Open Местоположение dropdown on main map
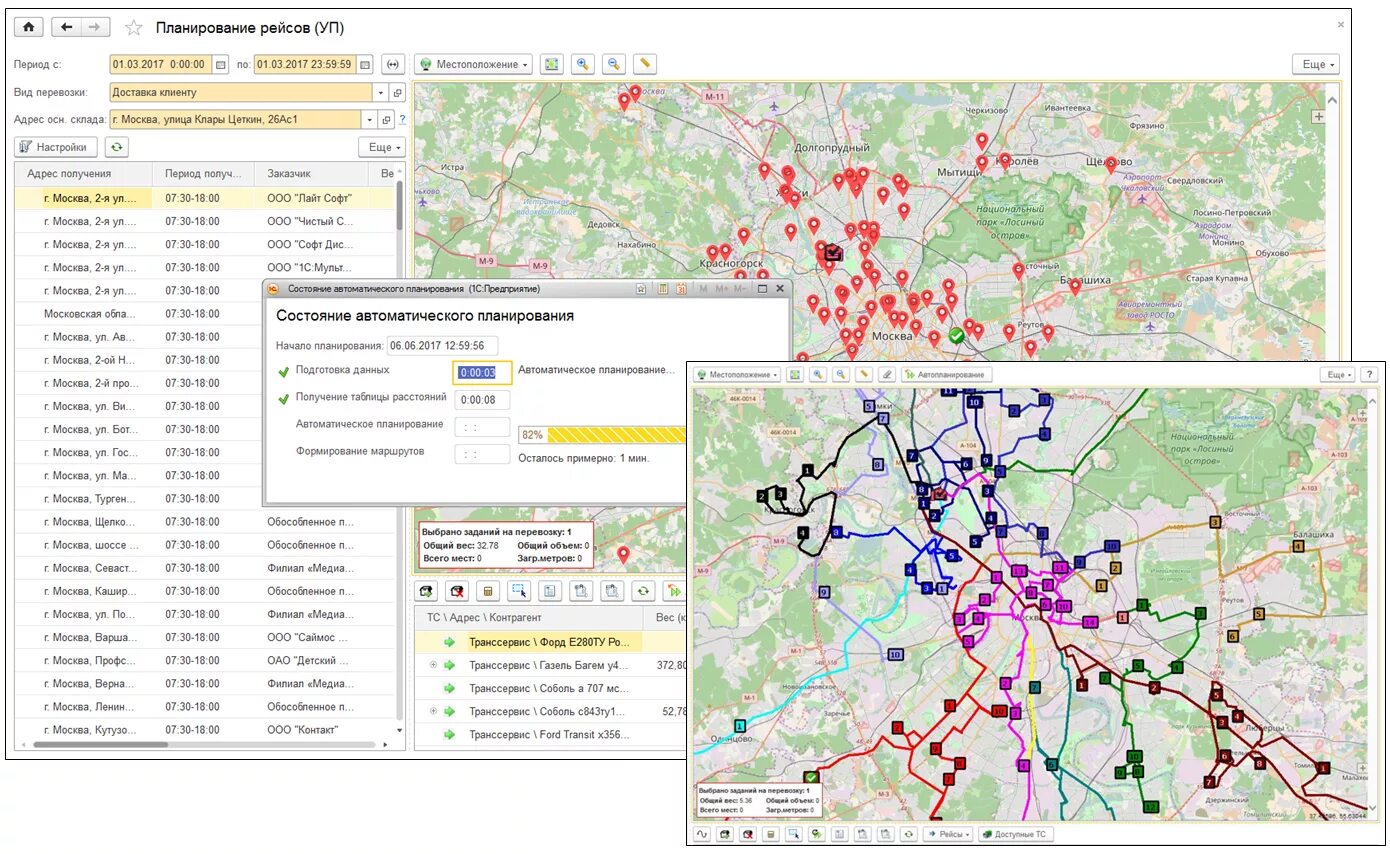1390x854 pixels. point(474,64)
